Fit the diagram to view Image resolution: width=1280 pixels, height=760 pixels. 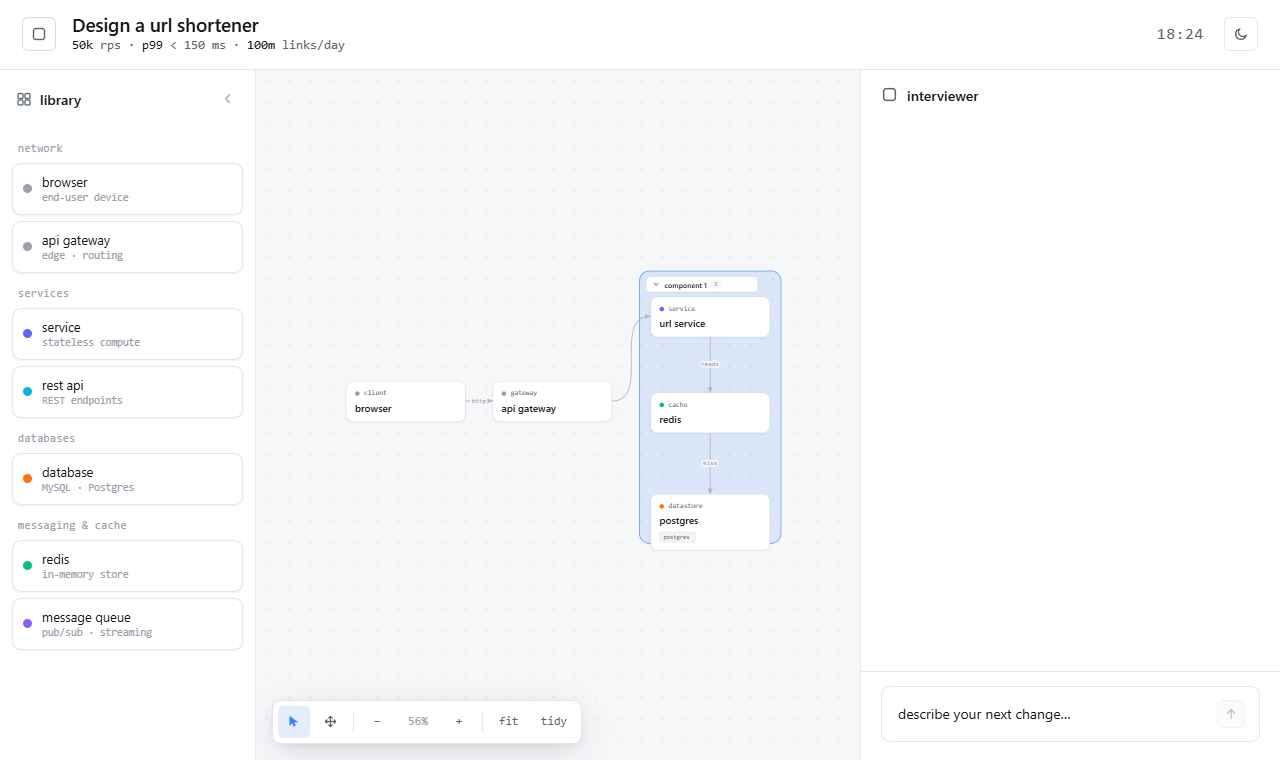(x=509, y=721)
